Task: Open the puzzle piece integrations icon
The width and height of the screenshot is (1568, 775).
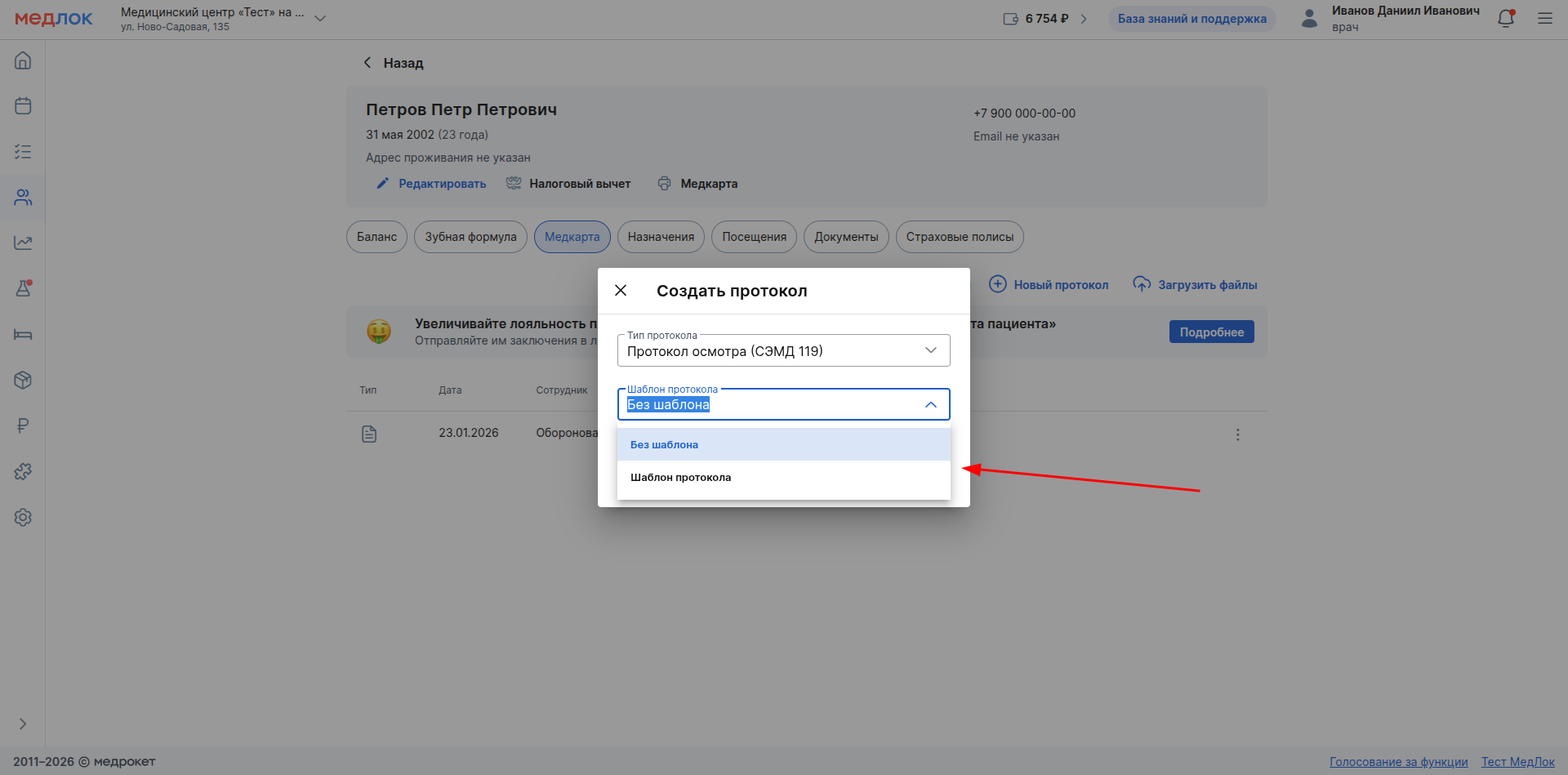Action: (23, 471)
